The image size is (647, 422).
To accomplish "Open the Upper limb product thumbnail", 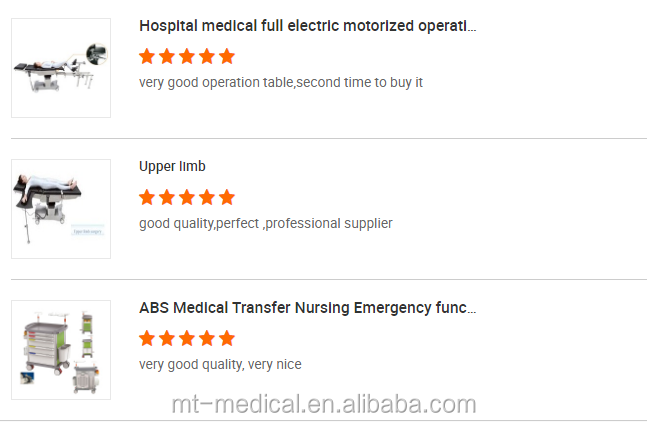I will [61, 209].
